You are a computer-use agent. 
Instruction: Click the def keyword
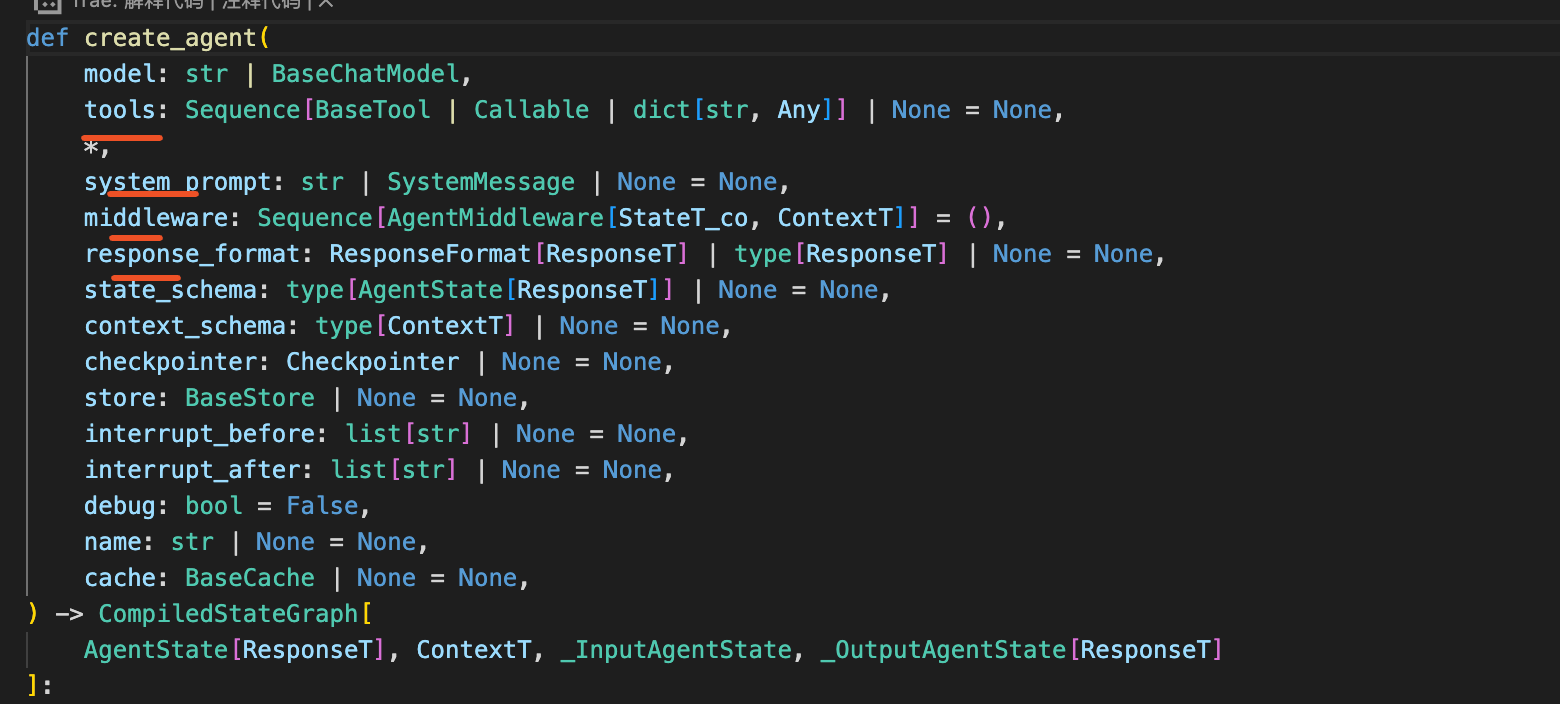[x=47, y=38]
